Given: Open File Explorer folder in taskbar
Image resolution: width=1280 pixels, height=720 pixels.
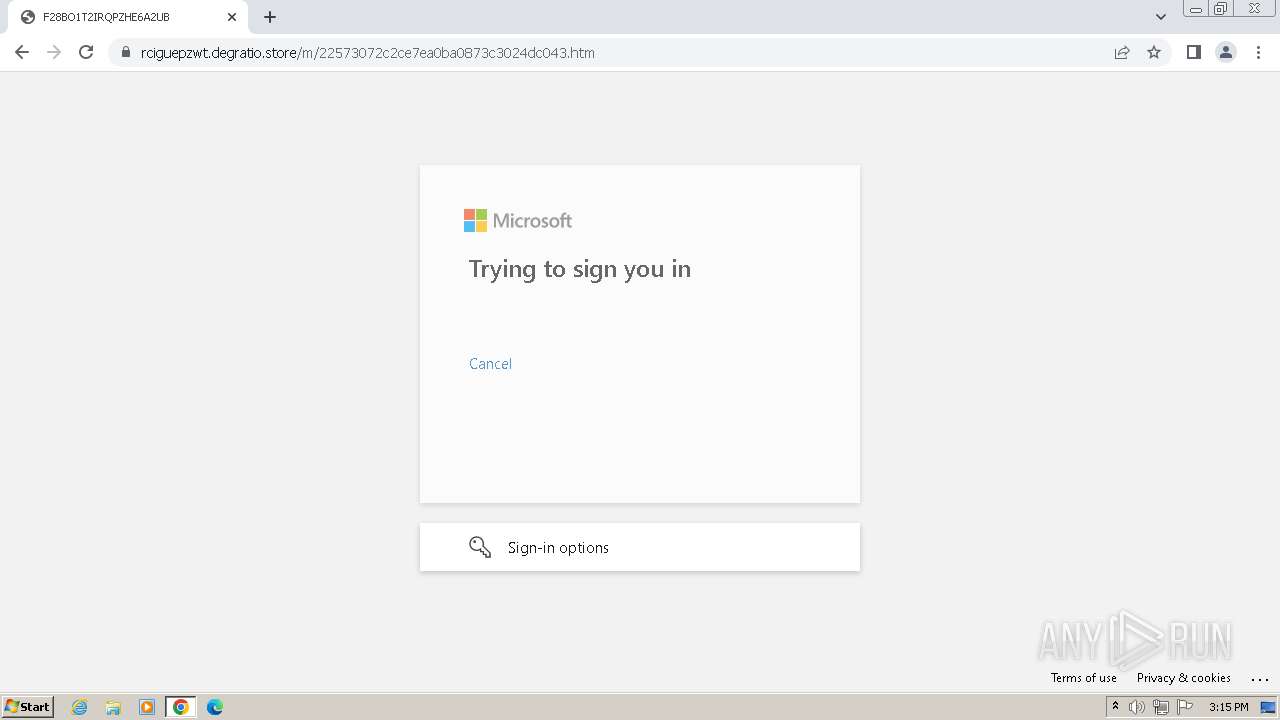Looking at the screenshot, I should point(113,707).
